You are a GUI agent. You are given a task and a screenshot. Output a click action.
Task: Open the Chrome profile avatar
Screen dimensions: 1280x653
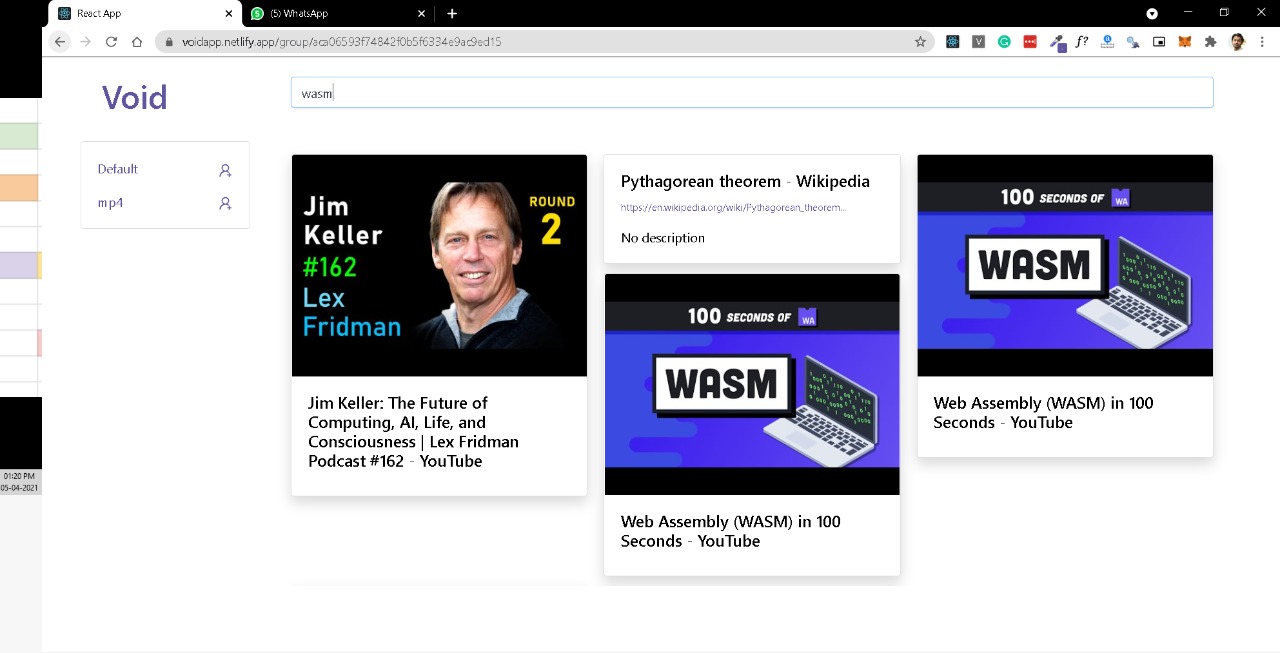coord(1237,42)
